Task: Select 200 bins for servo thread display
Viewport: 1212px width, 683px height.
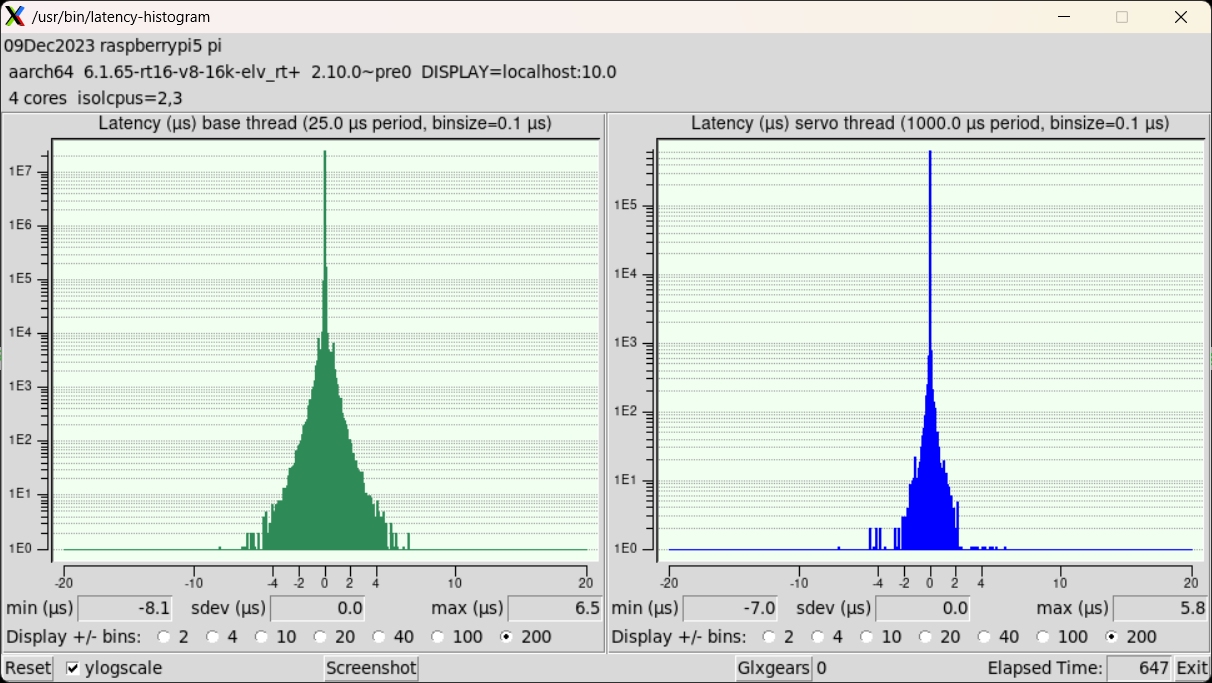Action: coord(1112,636)
